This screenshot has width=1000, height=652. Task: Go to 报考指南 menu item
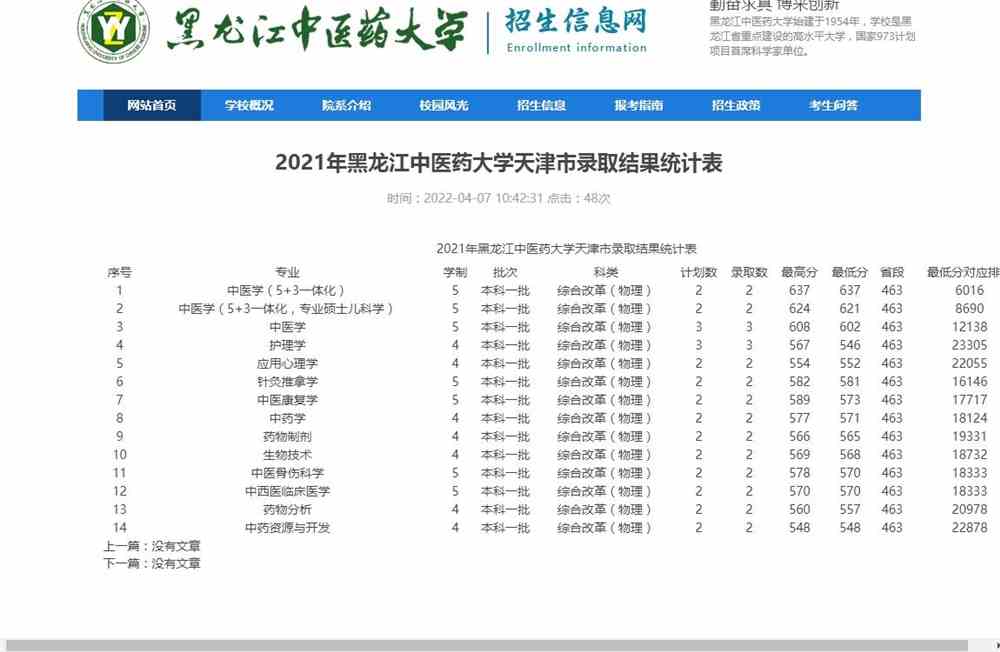[x=639, y=105]
